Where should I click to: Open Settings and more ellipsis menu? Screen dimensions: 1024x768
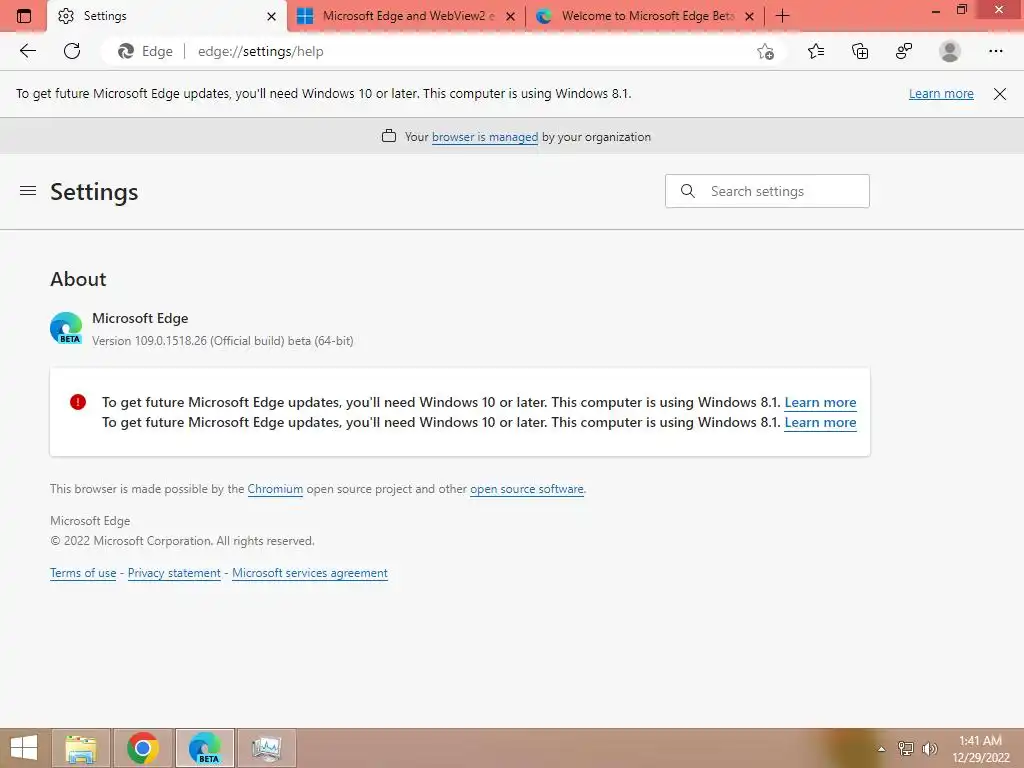[995, 51]
